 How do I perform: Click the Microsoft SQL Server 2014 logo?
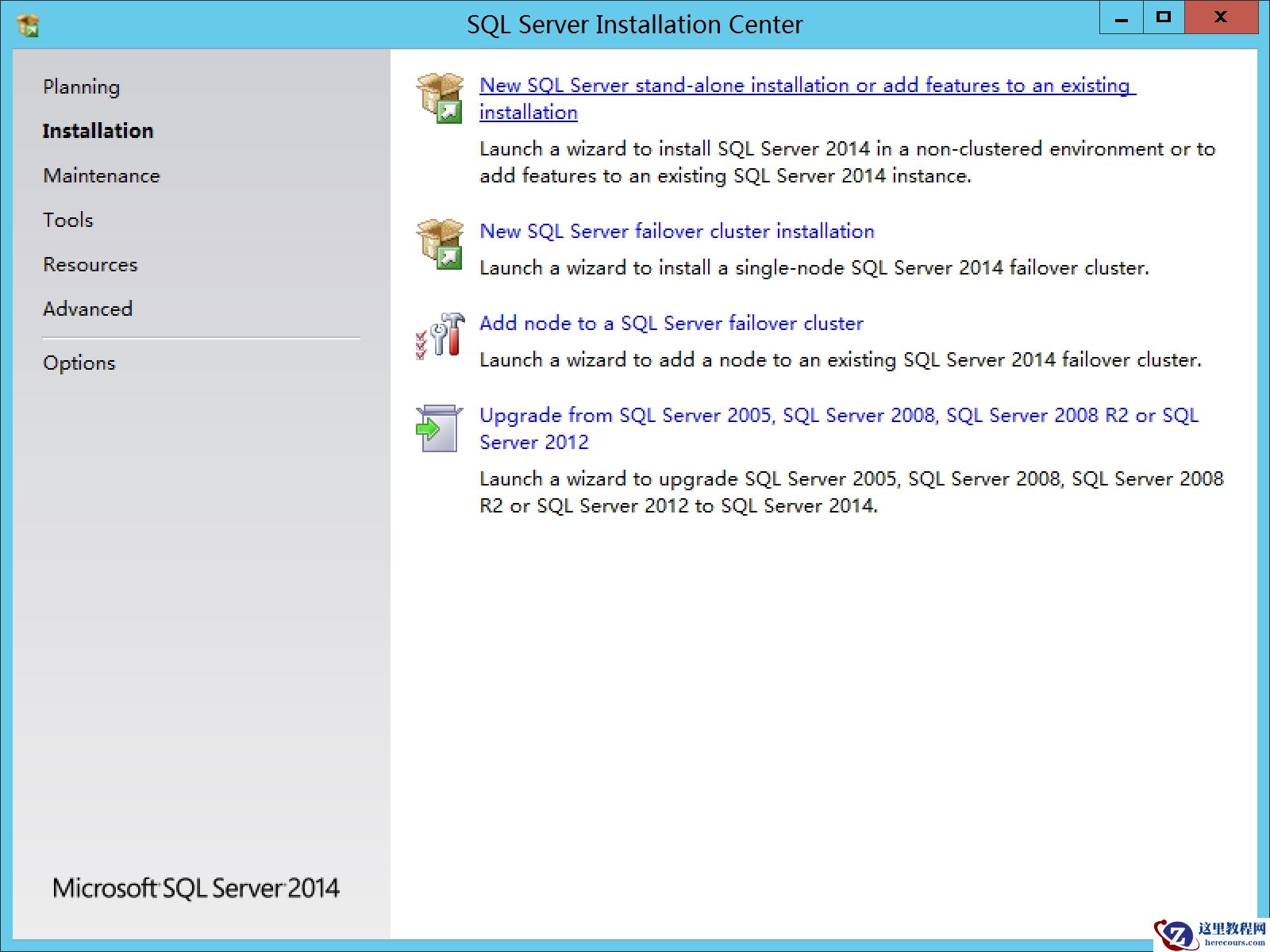click(x=195, y=888)
